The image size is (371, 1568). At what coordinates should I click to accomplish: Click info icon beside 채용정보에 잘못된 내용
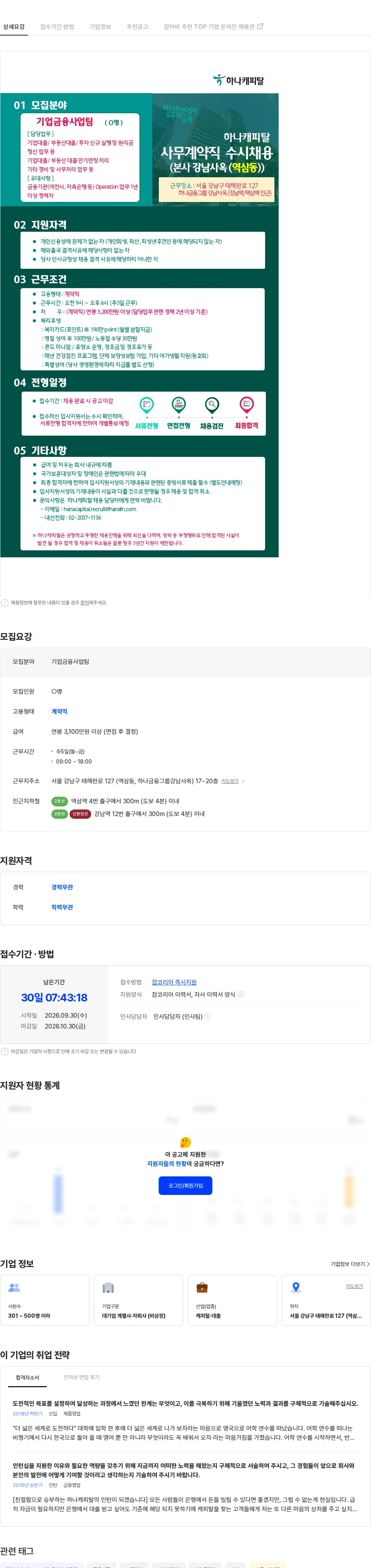click(5, 602)
